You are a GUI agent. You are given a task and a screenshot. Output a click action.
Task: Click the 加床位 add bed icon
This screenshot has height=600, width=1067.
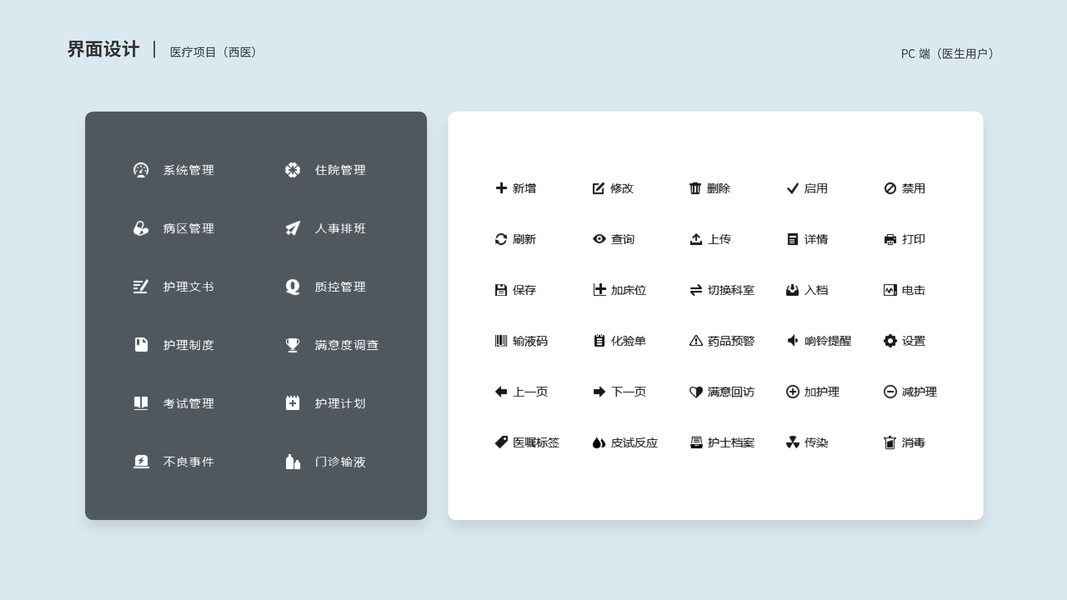pos(599,290)
